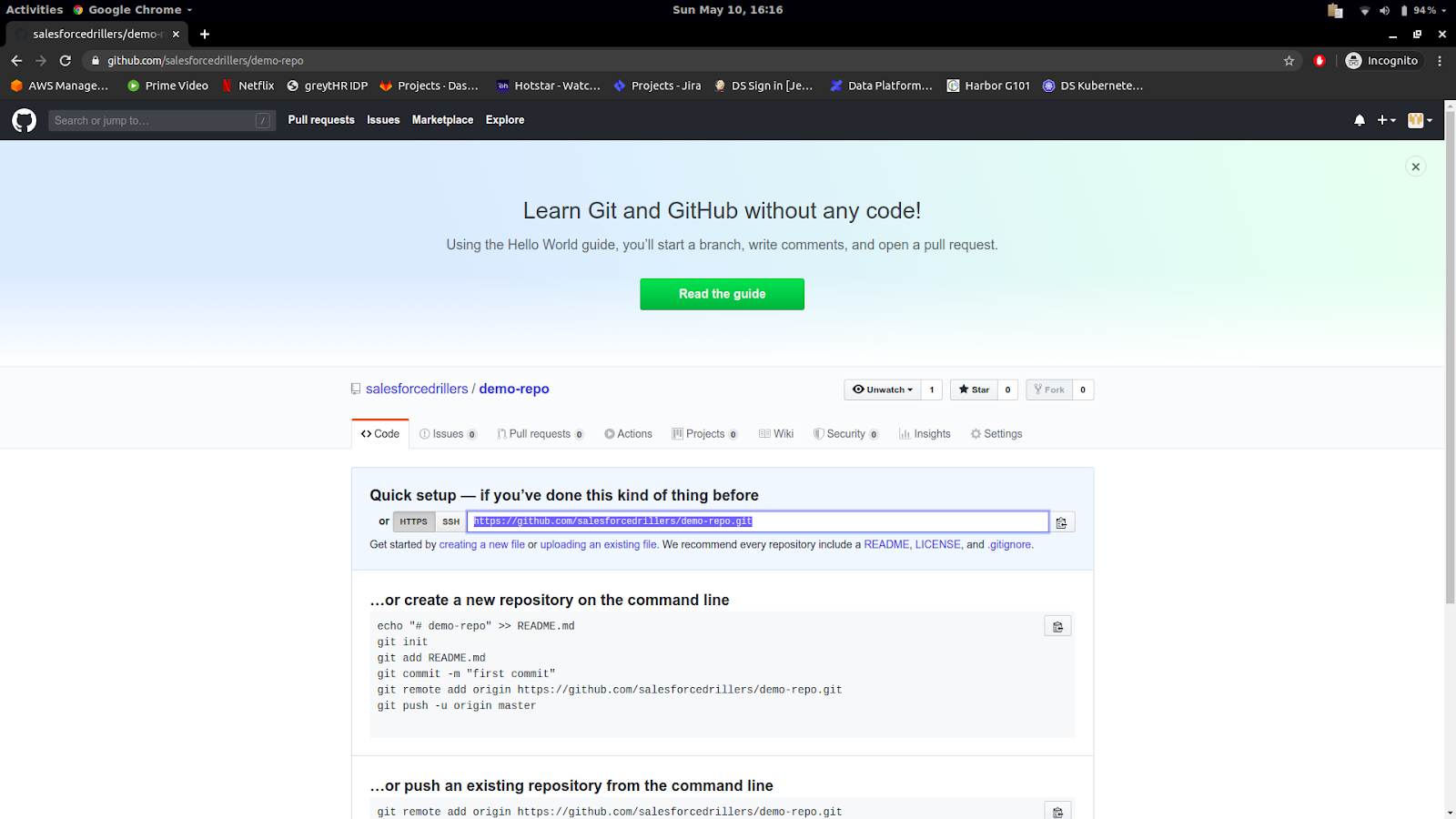This screenshot has width=1456, height=819.
Task: Click the Incognito profile indicator
Action: (1381, 61)
